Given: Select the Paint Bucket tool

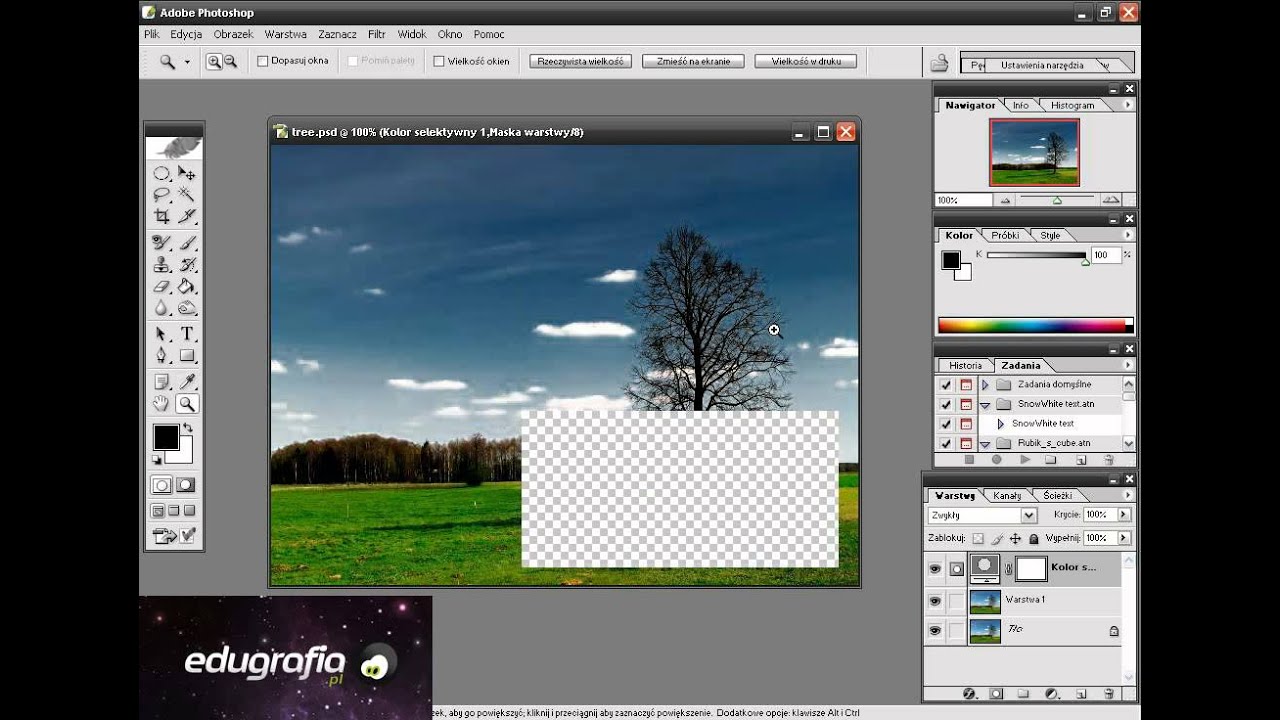Looking at the screenshot, I should [187, 287].
